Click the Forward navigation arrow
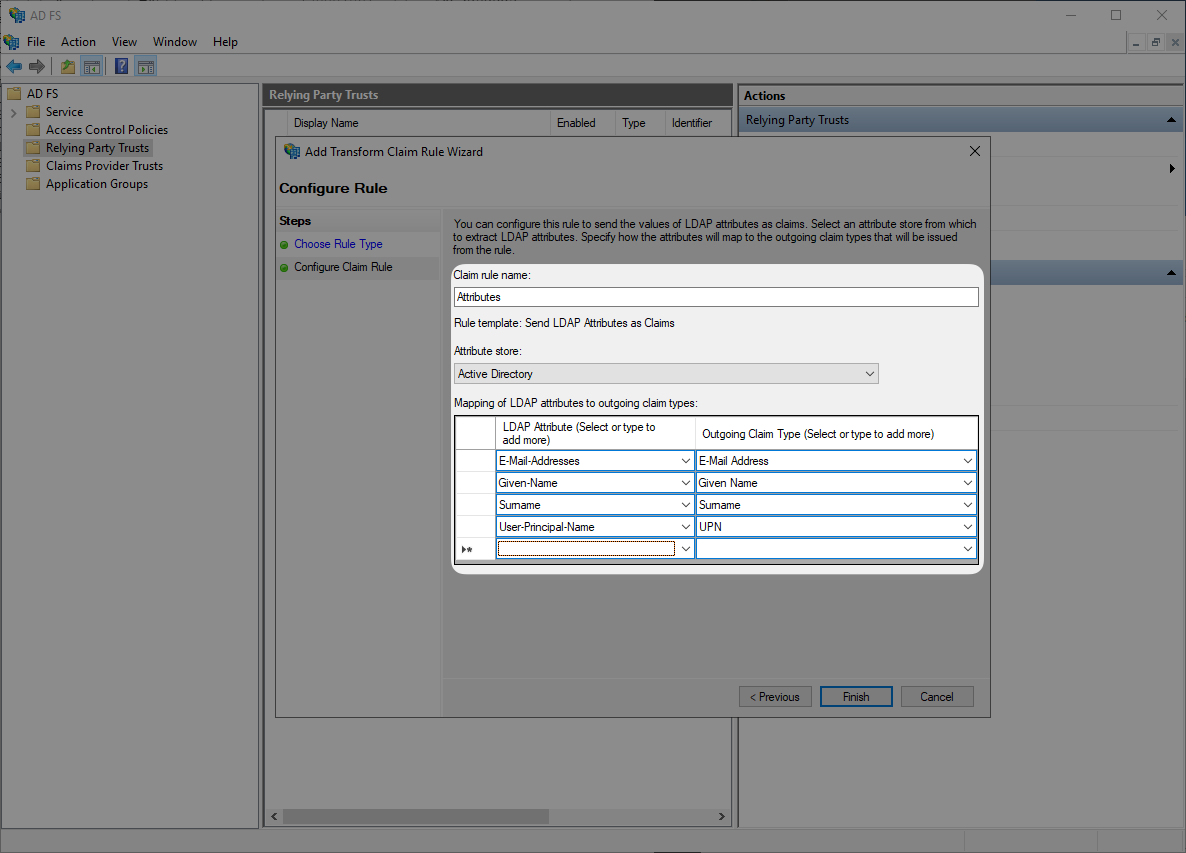1186x853 pixels. pyautogui.click(x=37, y=66)
